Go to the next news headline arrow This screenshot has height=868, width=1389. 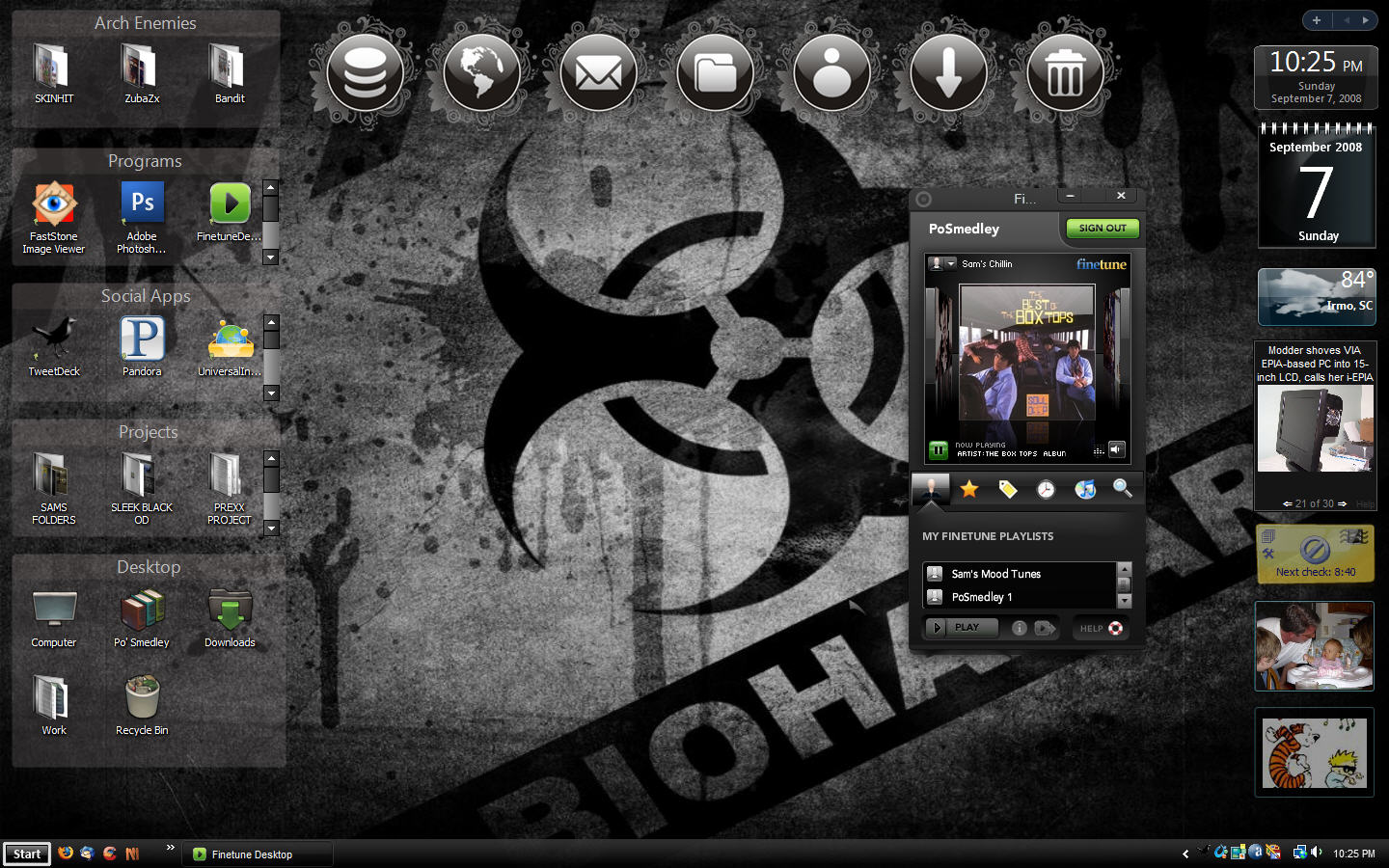(x=1342, y=503)
